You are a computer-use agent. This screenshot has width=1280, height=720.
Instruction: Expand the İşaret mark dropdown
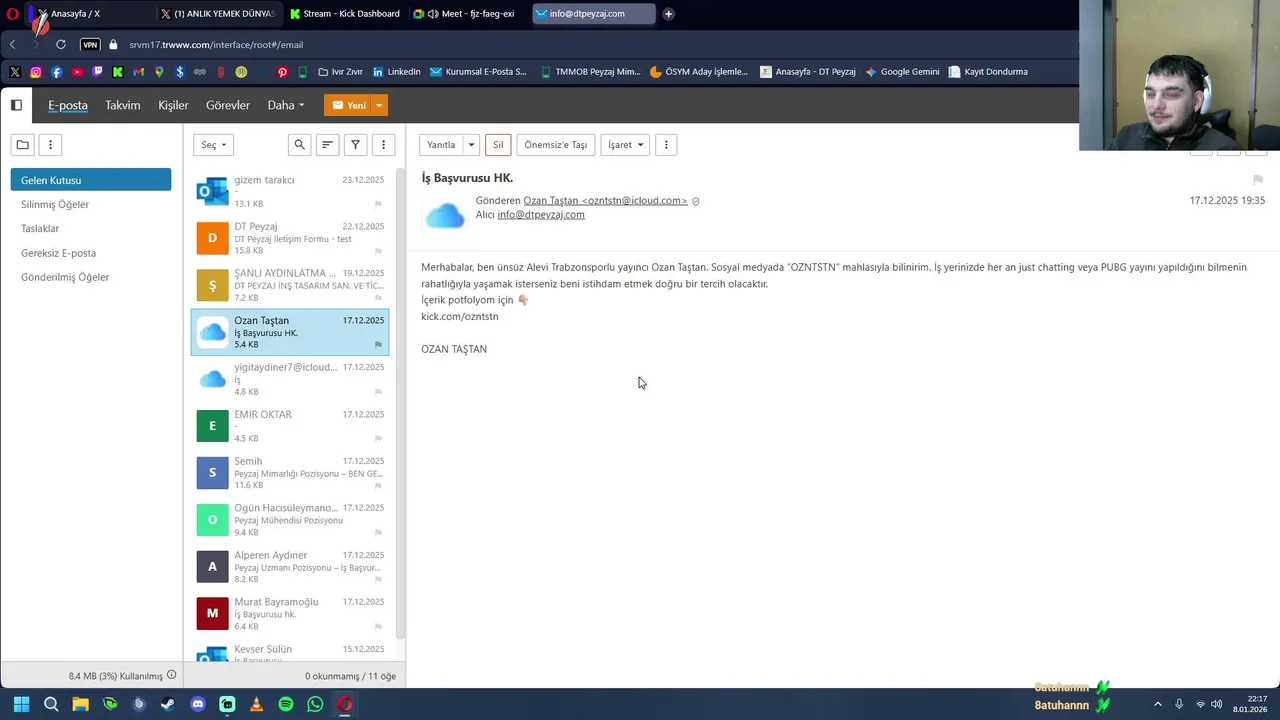[625, 145]
